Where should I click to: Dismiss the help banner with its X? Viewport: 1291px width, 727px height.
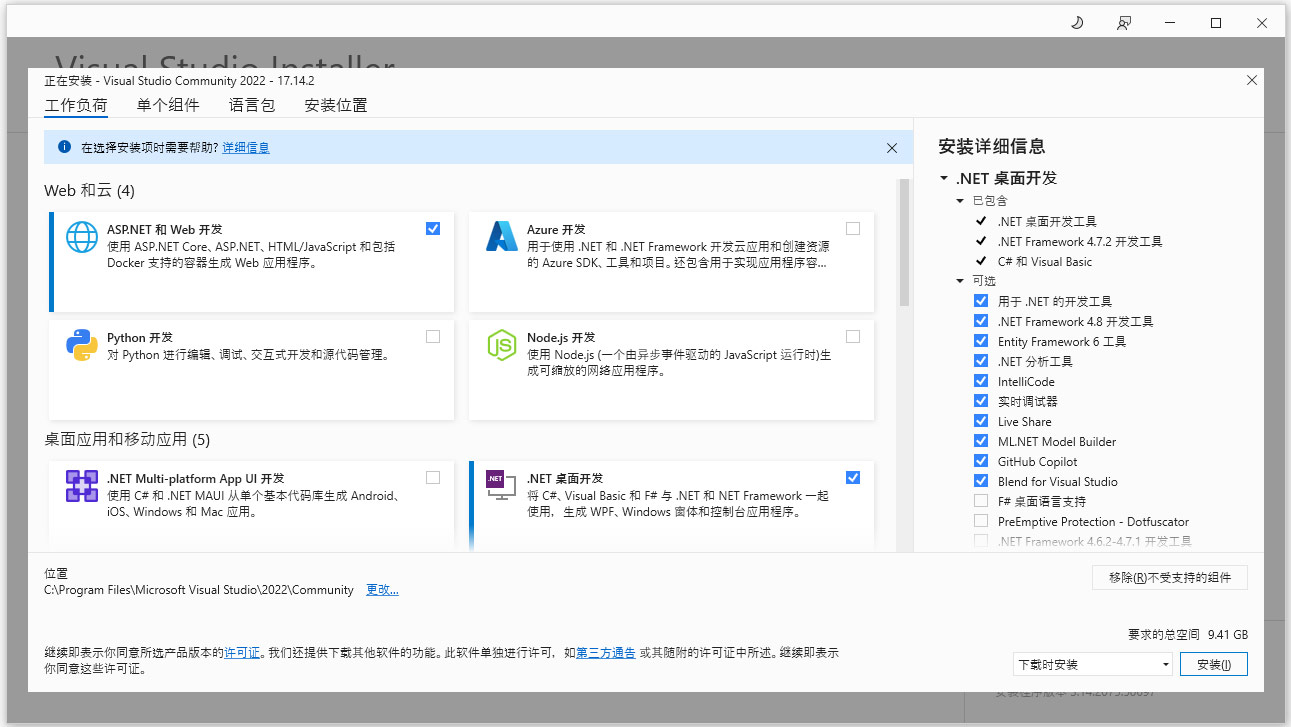[x=892, y=148]
